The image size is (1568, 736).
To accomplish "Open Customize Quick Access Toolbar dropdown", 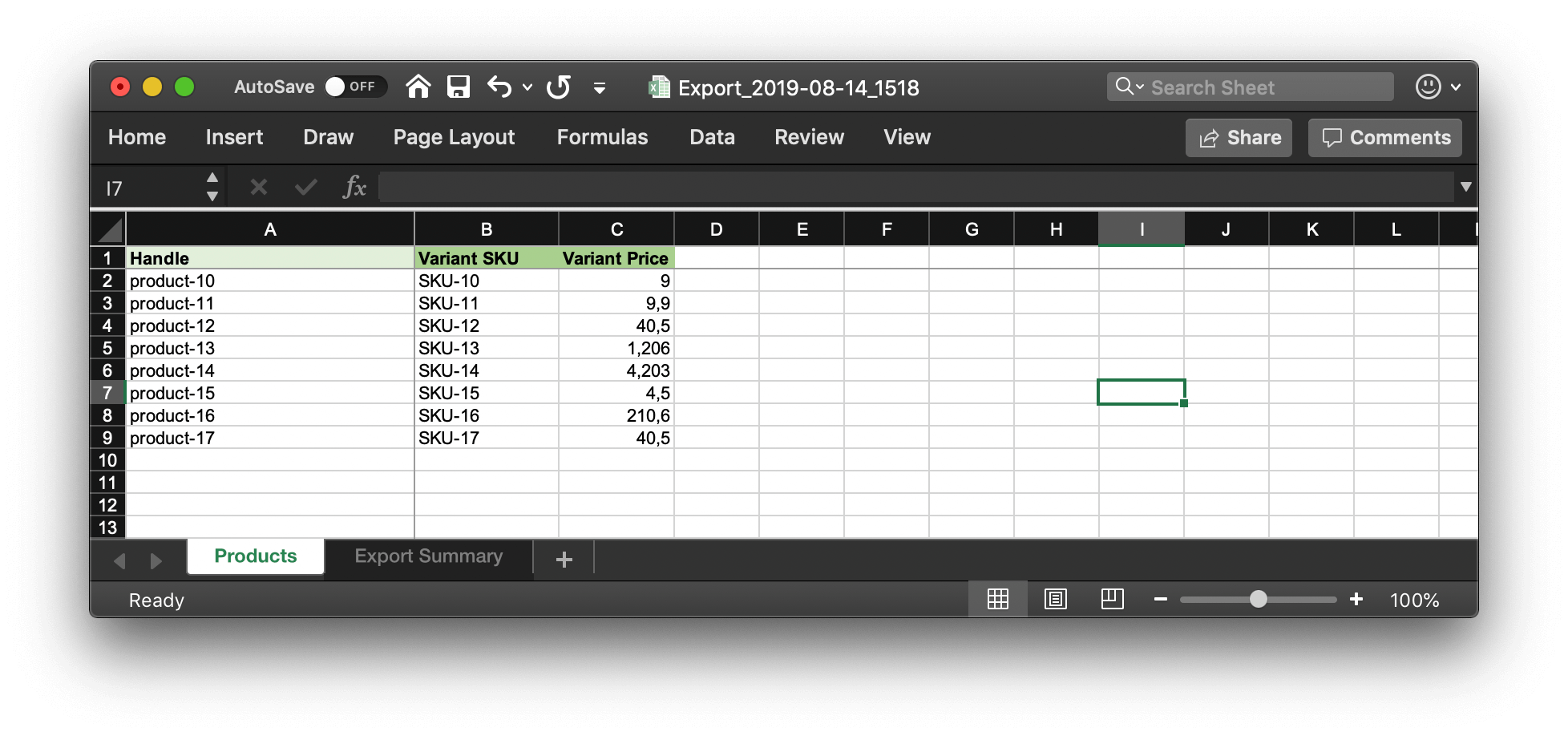I will pos(599,87).
